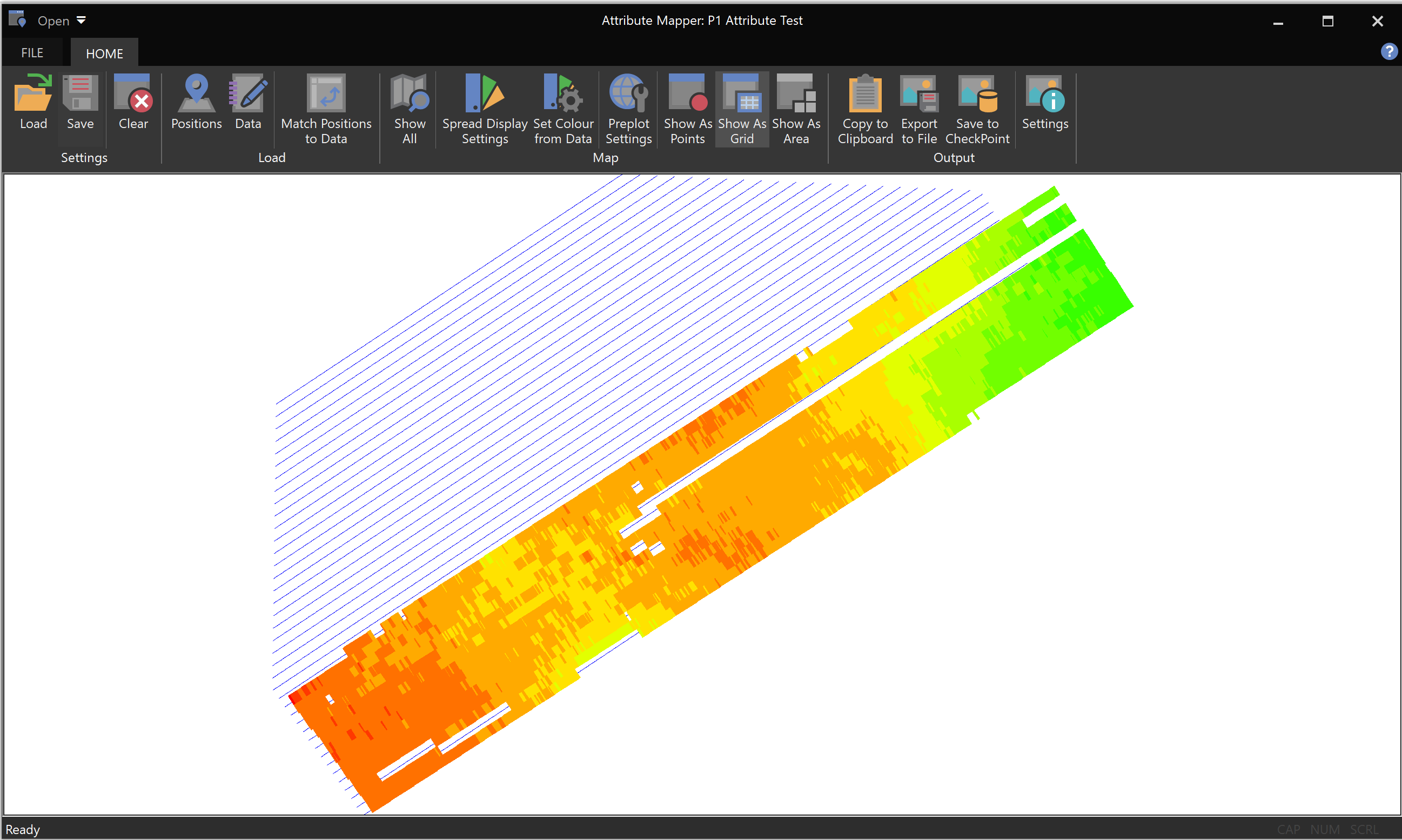This screenshot has height=840, width=1402.
Task: Open the Output Settings icon
Action: (x=1044, y=103)
